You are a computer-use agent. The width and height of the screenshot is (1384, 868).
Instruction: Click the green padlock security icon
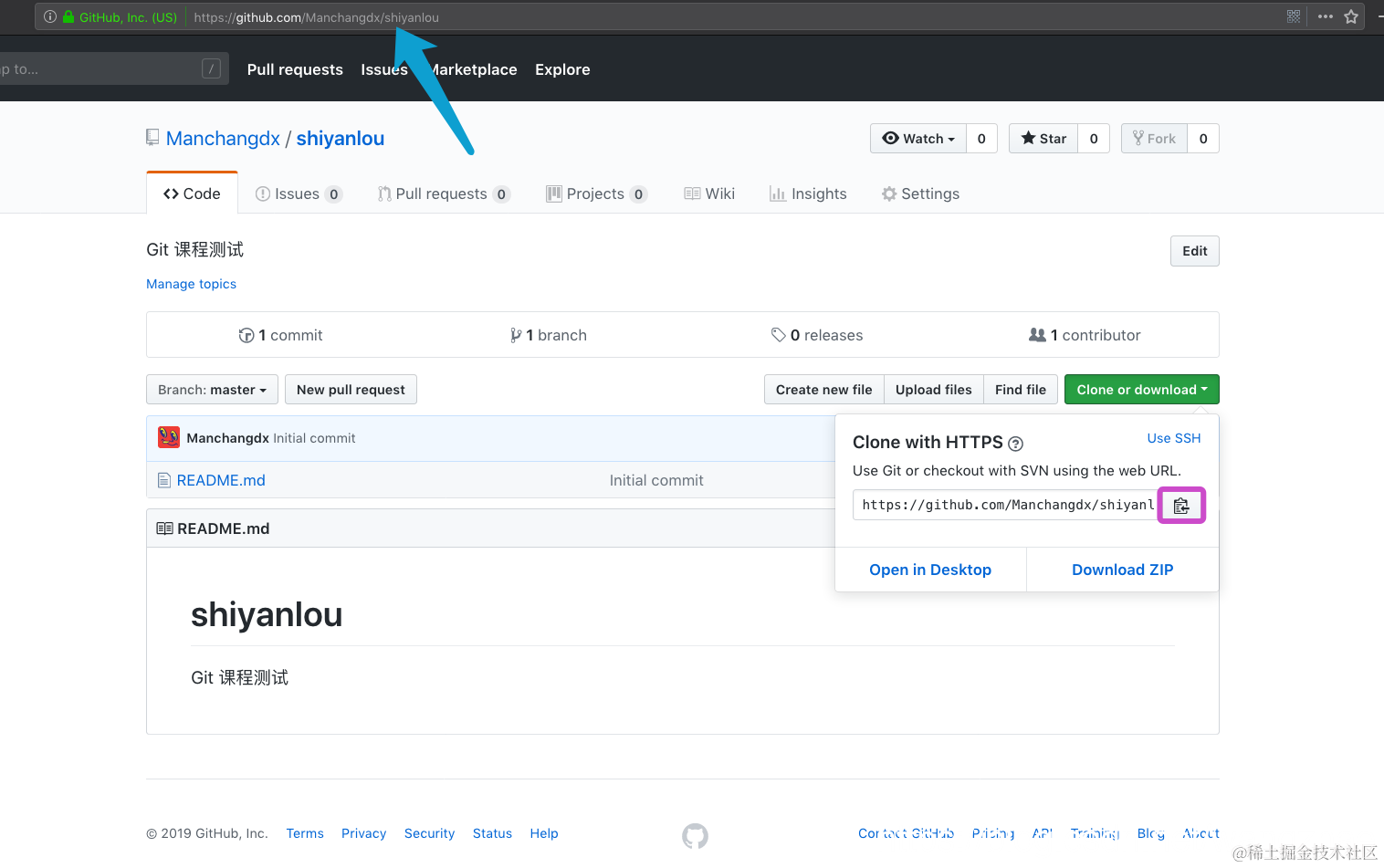coord(68,16)
